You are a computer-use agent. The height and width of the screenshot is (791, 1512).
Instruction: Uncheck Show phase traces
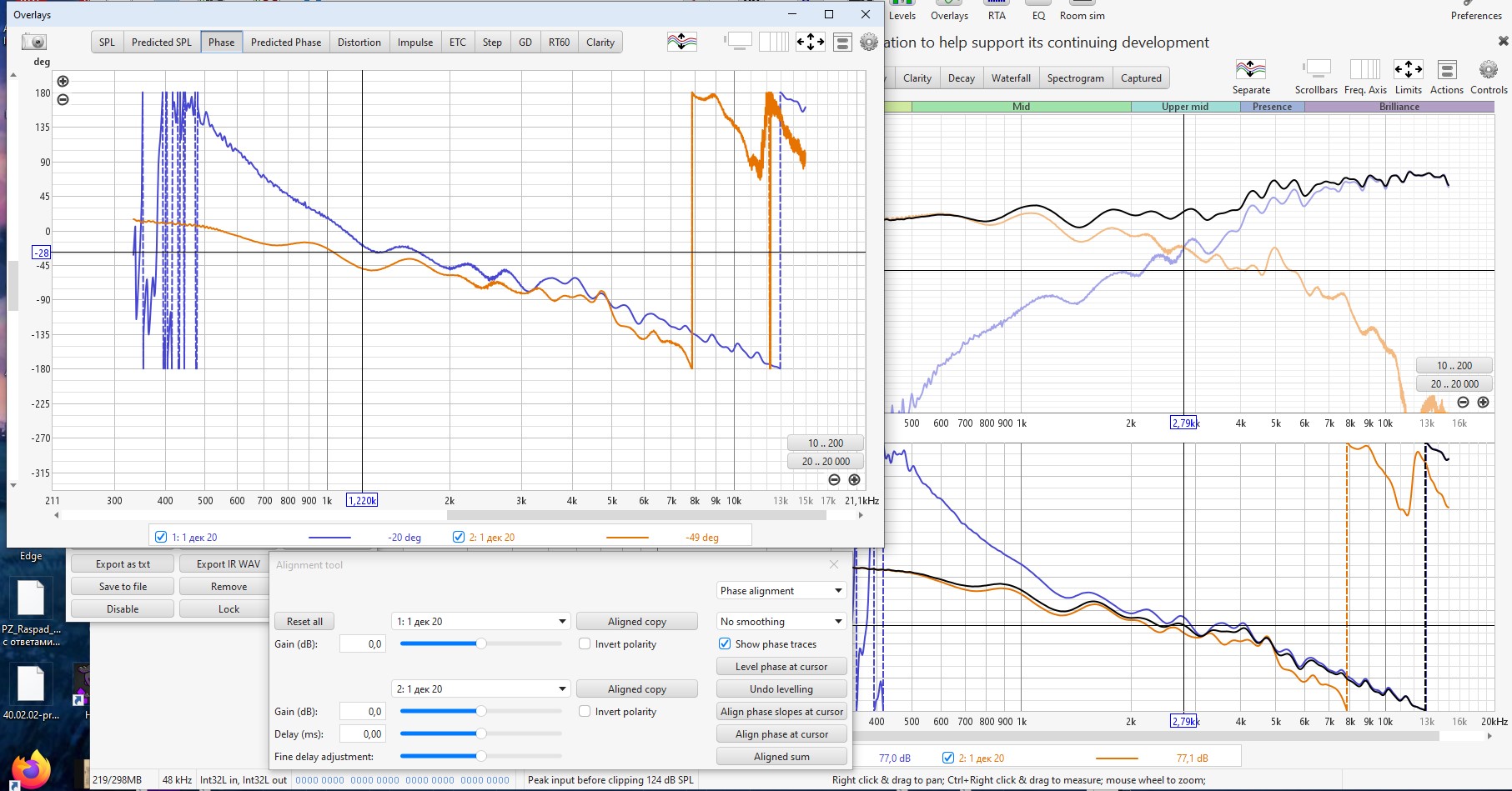click(x=725, y=643)
